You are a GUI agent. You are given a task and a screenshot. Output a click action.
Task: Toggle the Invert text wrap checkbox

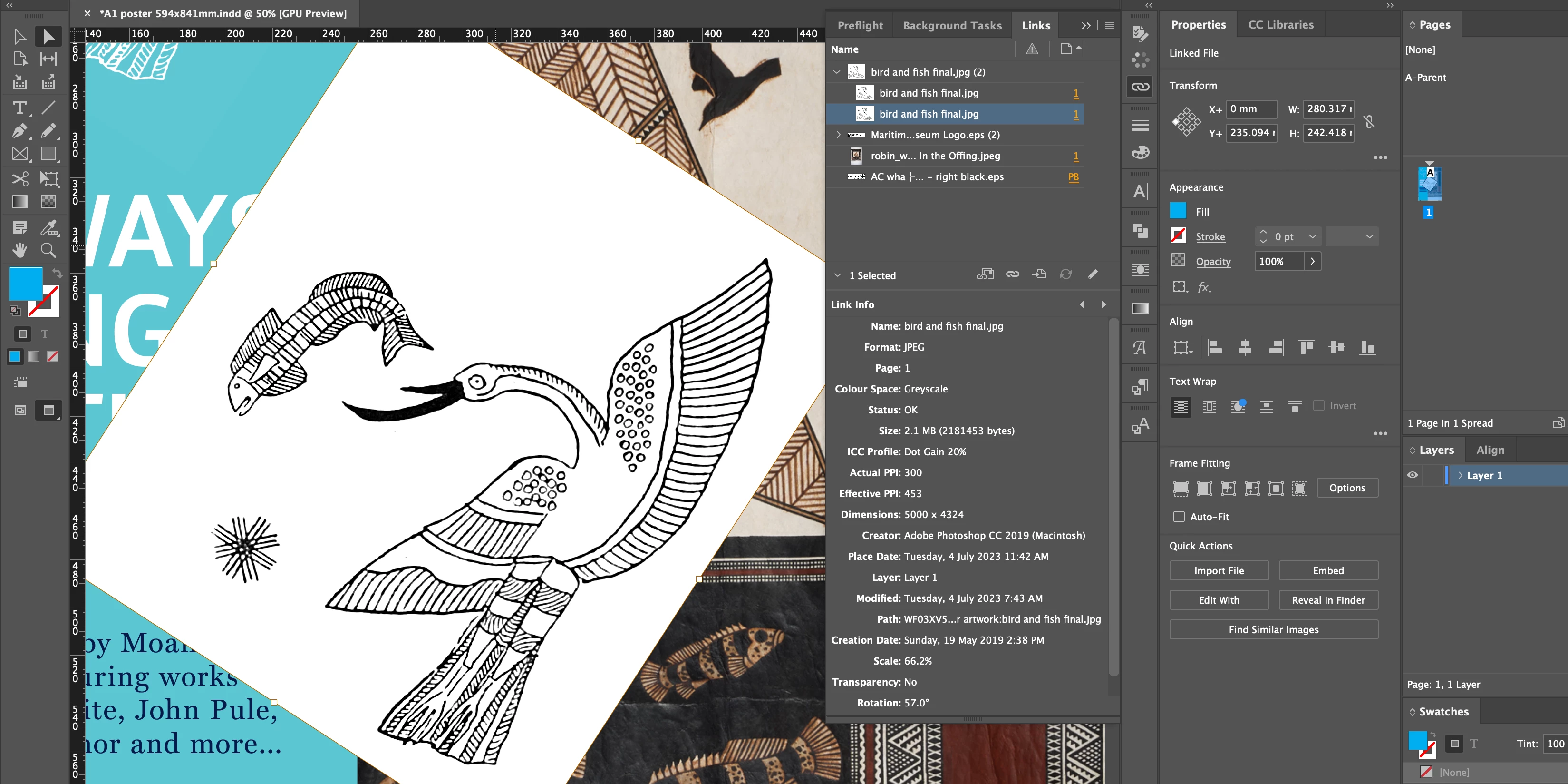(x=1318, y=406)
